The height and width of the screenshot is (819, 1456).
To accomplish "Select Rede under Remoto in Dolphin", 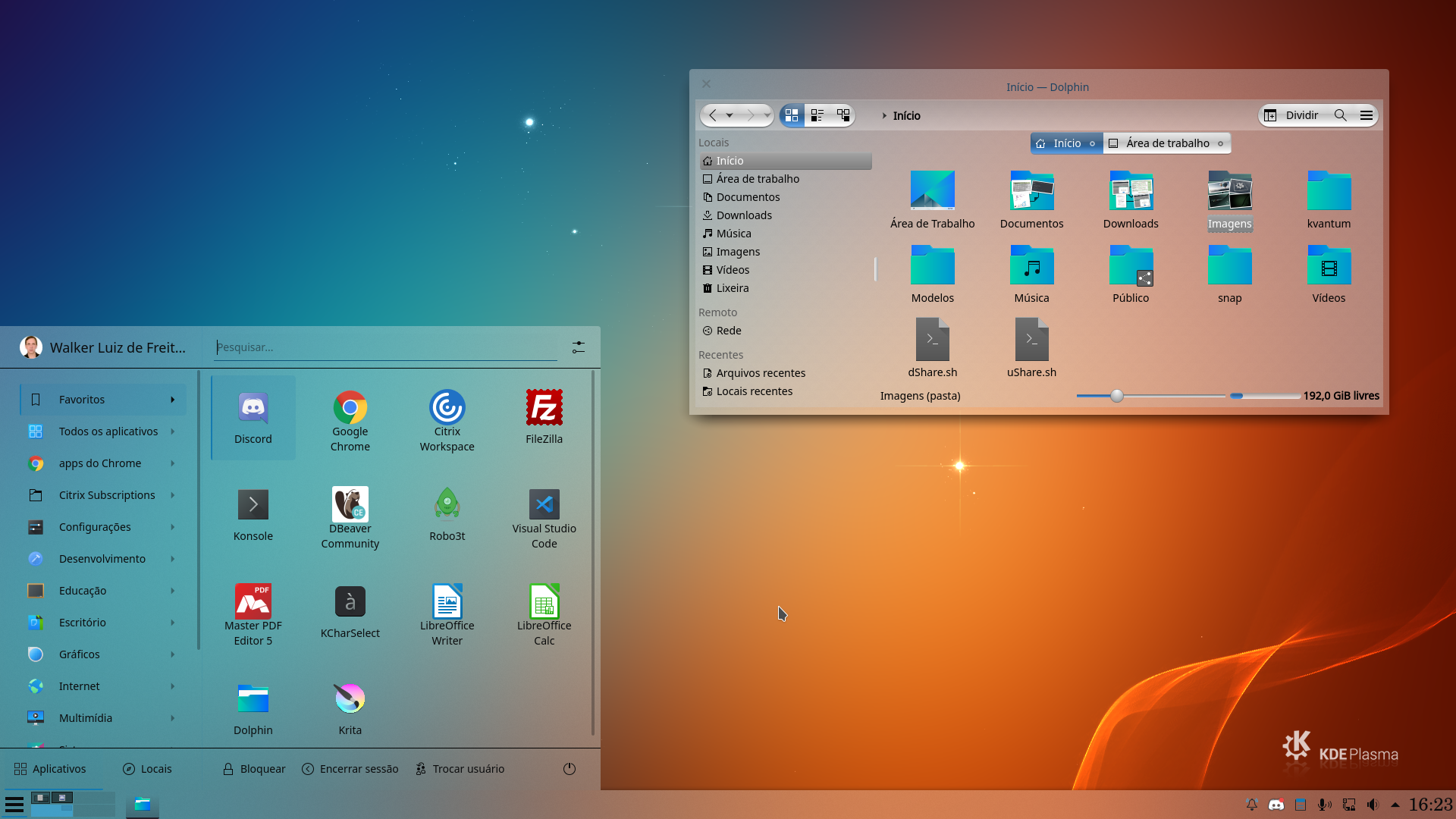I will 786,331.
